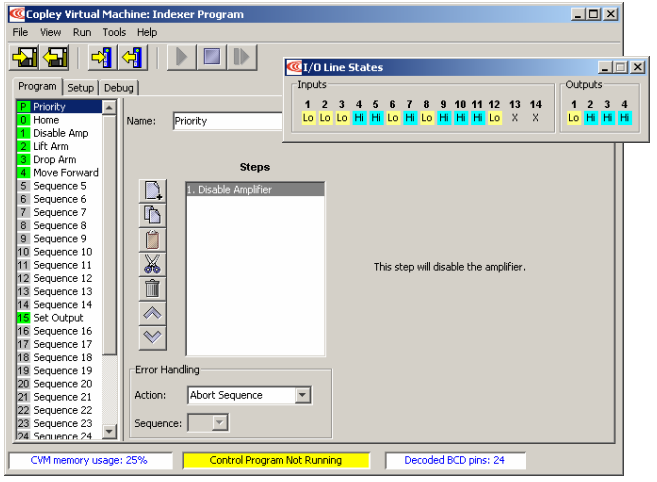Select Sequence 5 in the list
The image size is (657, 482).
coord(59,186)
